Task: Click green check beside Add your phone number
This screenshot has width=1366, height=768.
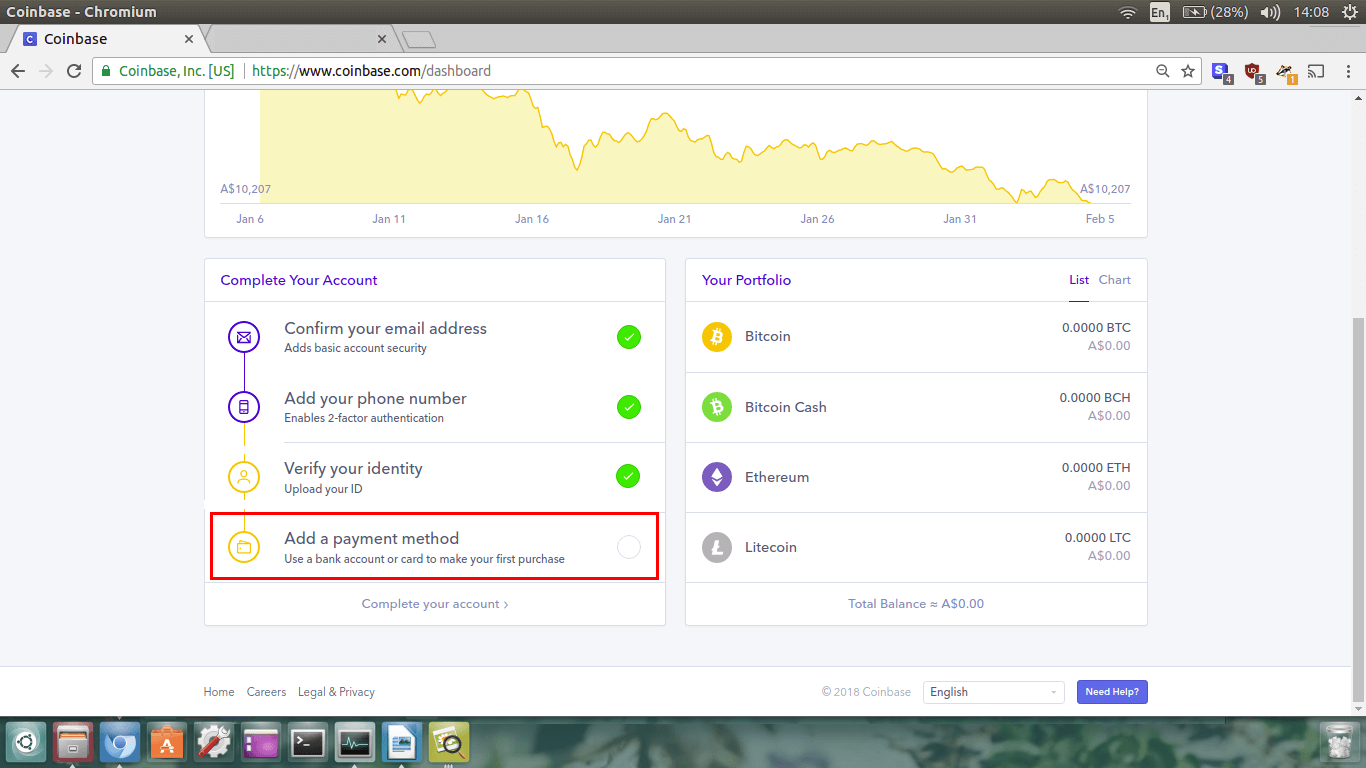Action: pos(628,407)
